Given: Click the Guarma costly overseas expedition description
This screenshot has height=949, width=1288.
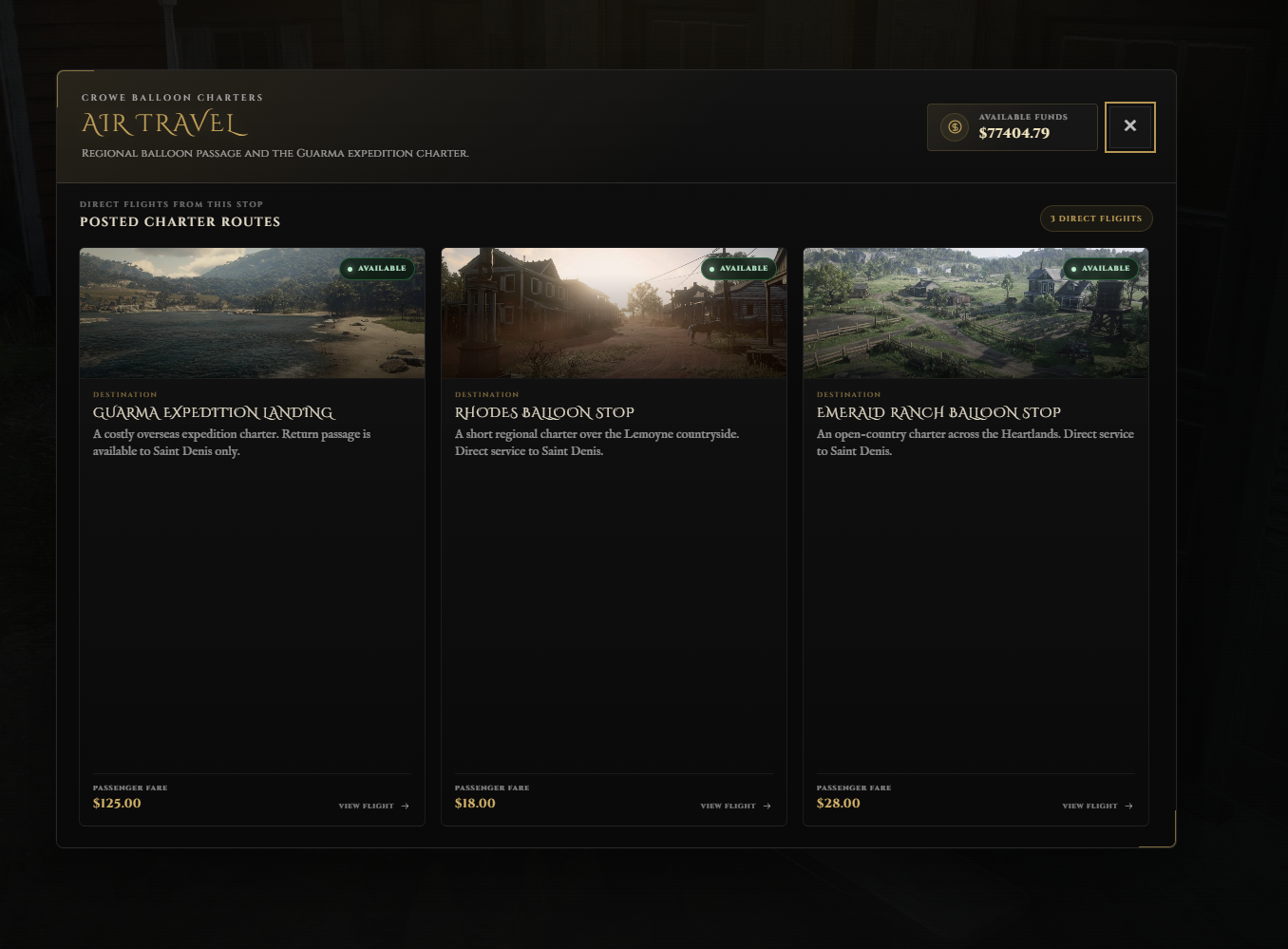Looking at the screenshot, I should (232, 443).
